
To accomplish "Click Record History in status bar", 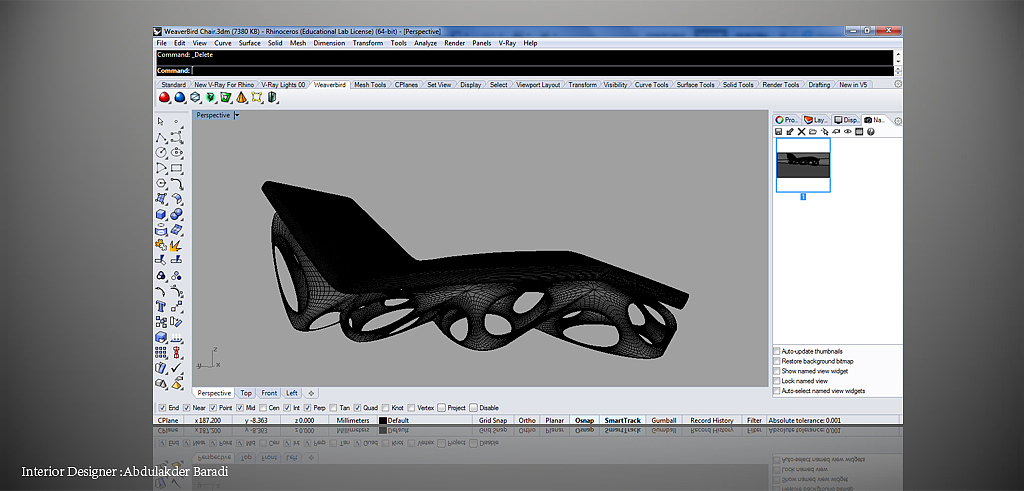I will pos(711,421).
